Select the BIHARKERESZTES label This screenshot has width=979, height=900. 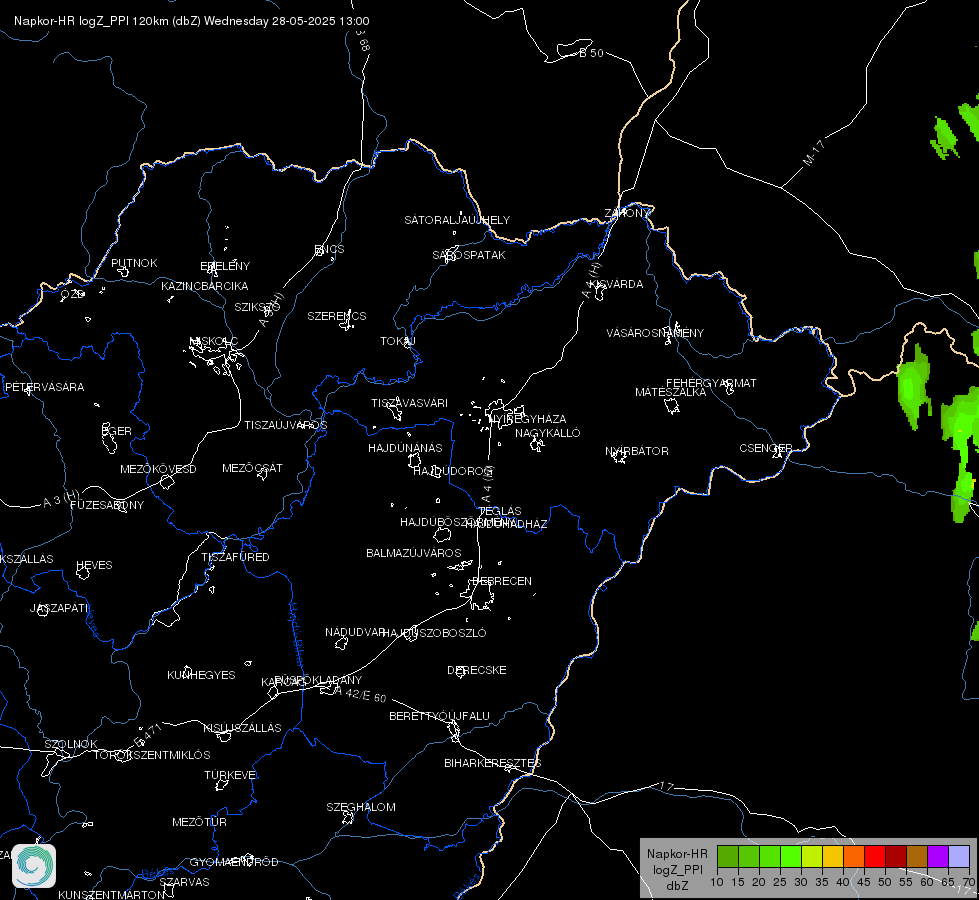[x=493, y=763]
